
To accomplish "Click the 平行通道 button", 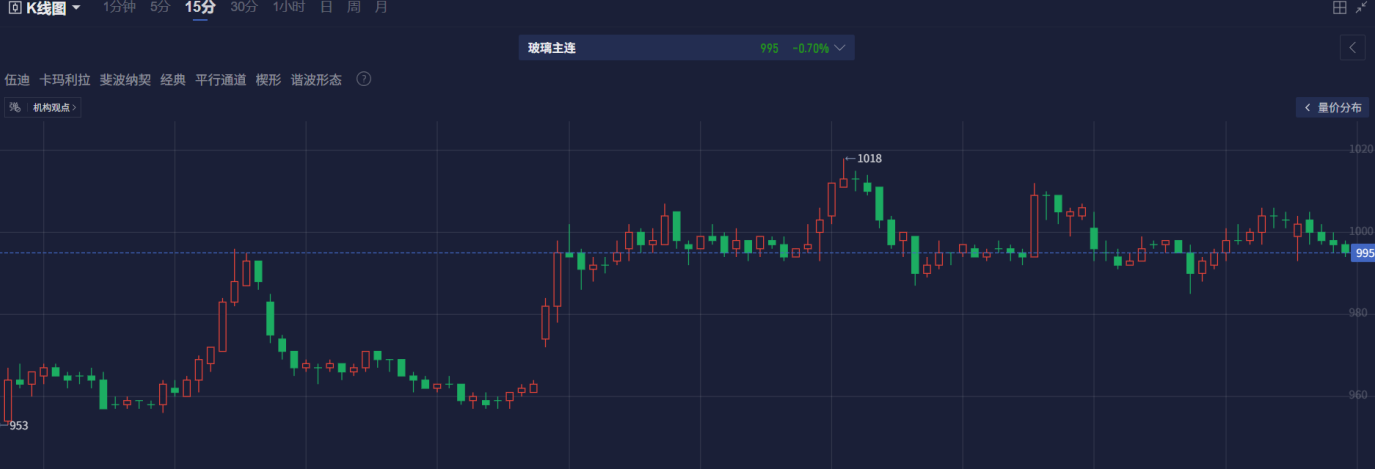I will coord(220,80).
